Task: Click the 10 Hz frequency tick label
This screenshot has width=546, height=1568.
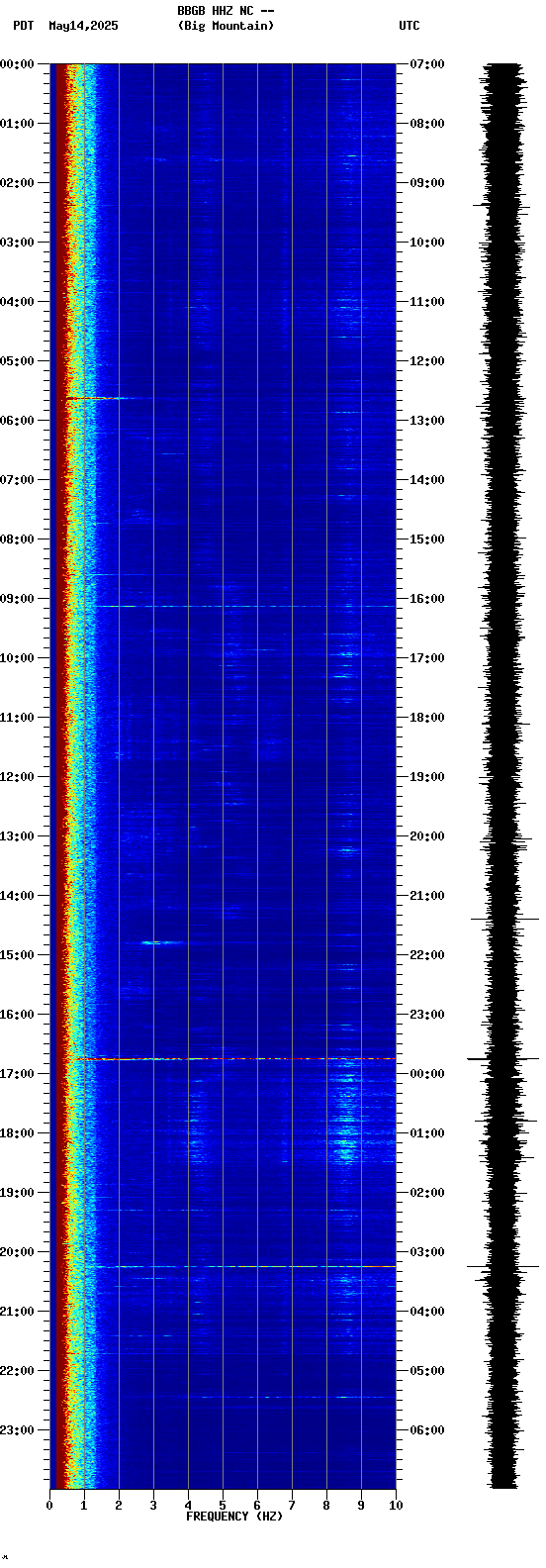Action: [x=396, y=1506]
